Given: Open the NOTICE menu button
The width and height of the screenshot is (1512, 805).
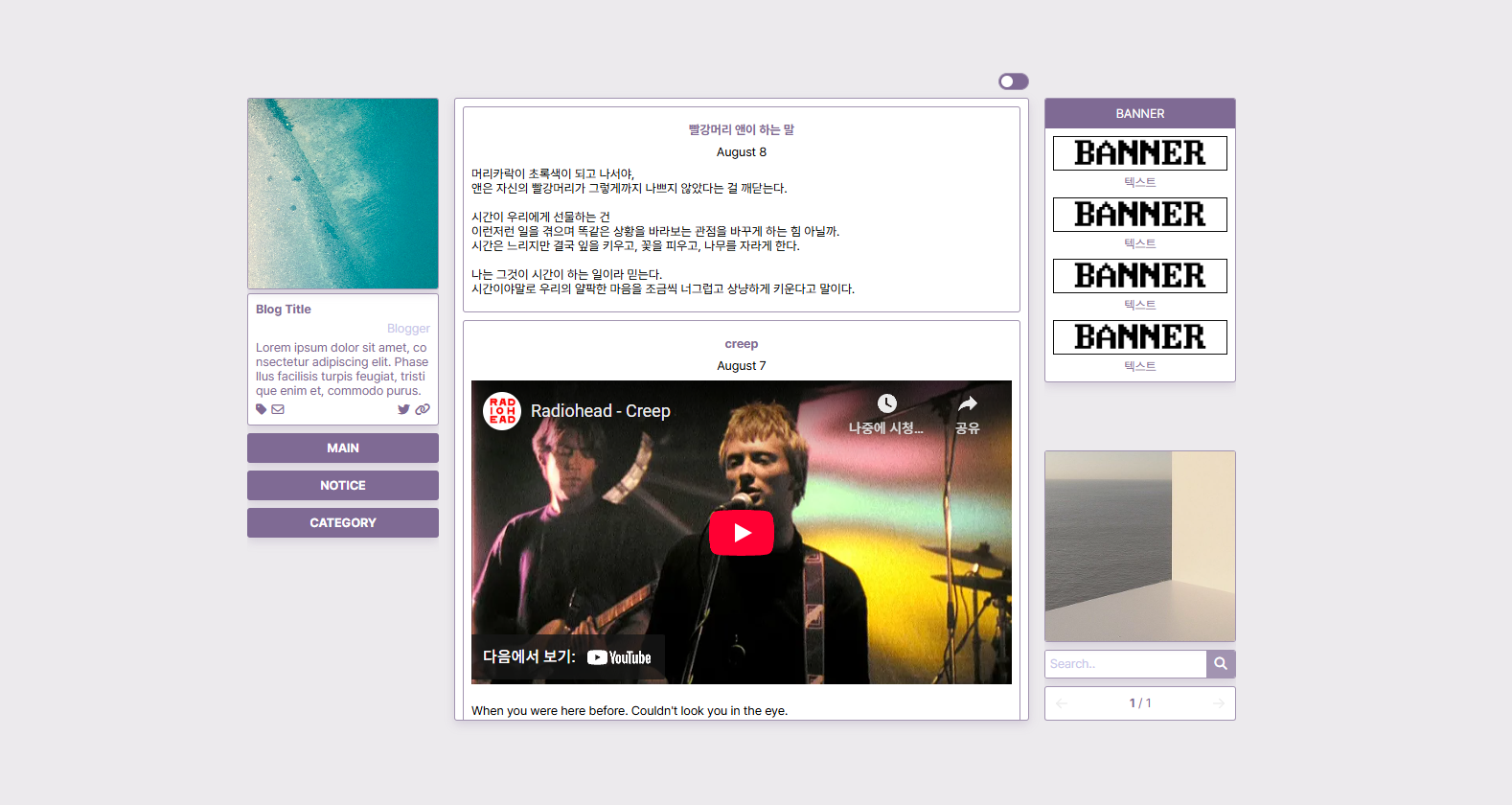Looking at the screenshot, I should (x=343, y=485).
